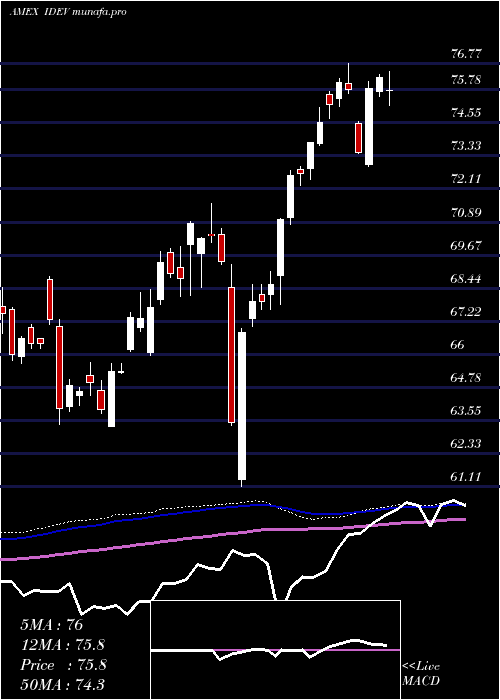Select the 76.77 price axis label
Image resolution: width=500 pixels, height=700 pixels.
[x=466, y=54]
